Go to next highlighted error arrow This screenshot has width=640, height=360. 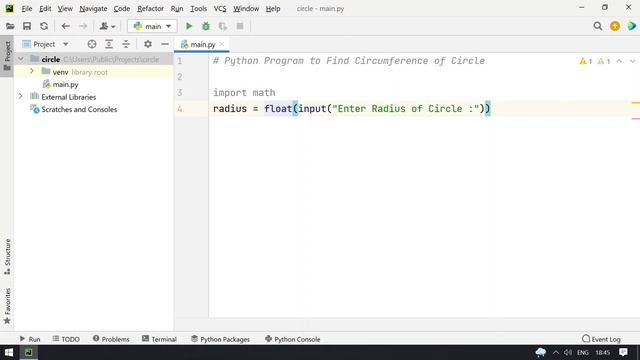tap(633, 61)
